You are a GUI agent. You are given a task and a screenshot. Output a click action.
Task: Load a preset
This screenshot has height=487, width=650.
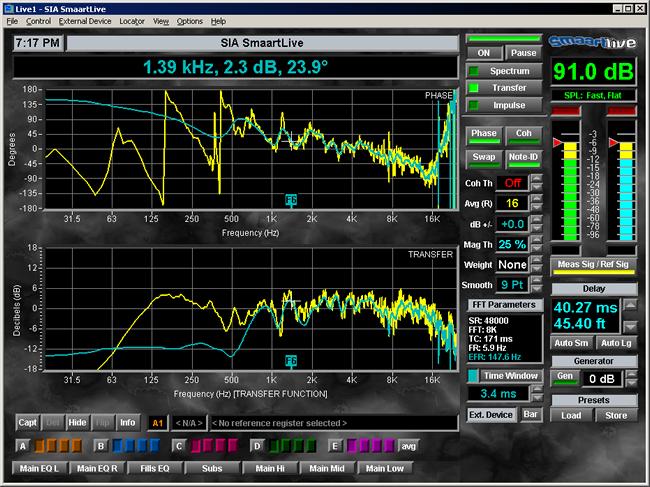571,415
